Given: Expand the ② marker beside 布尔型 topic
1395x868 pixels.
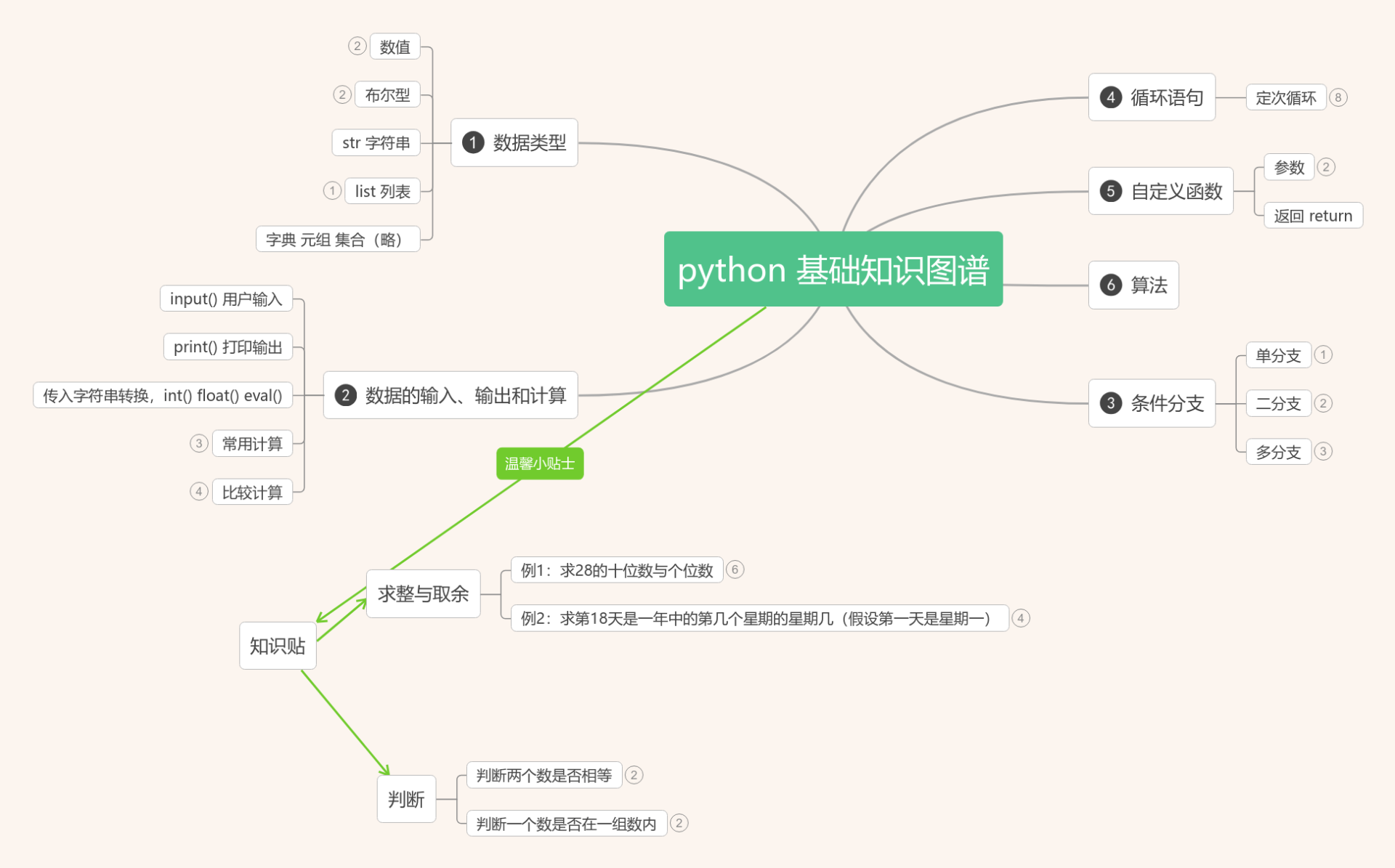Looking at the screenshot, I should click(x=342, y=94).
